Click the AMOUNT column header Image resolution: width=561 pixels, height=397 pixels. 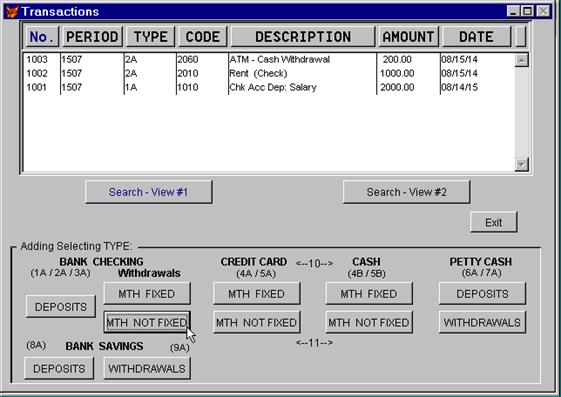pyautogui.click(x=408, y=36)
